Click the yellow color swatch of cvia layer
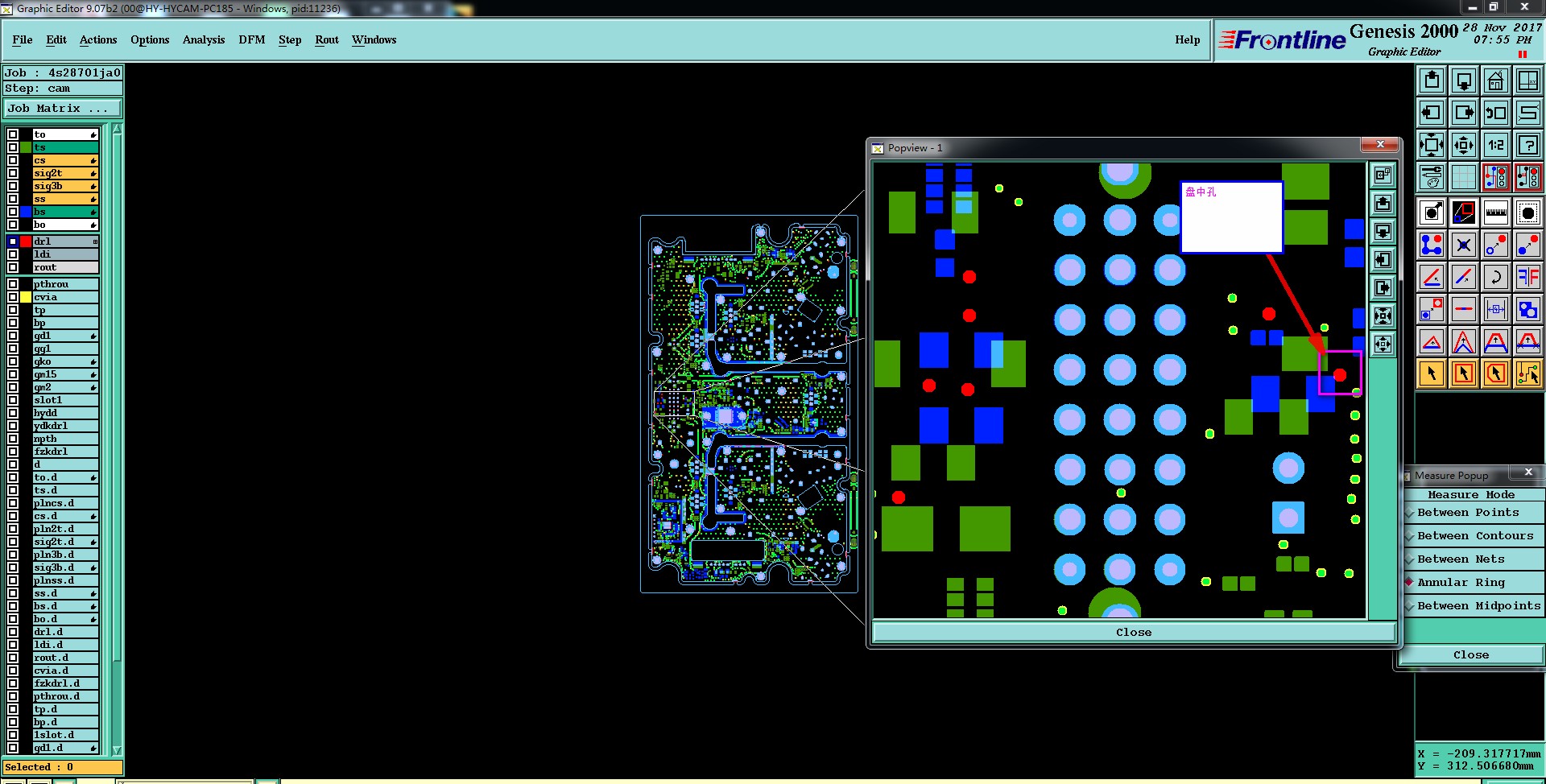The image size is (1546, 784). coord(26,297)
